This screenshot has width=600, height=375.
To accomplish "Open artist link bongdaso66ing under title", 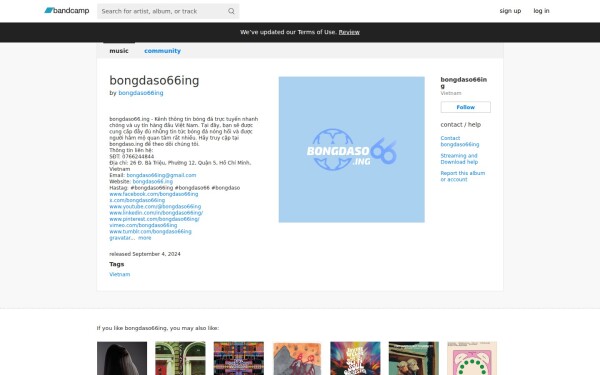I will (x=141, y=93).
